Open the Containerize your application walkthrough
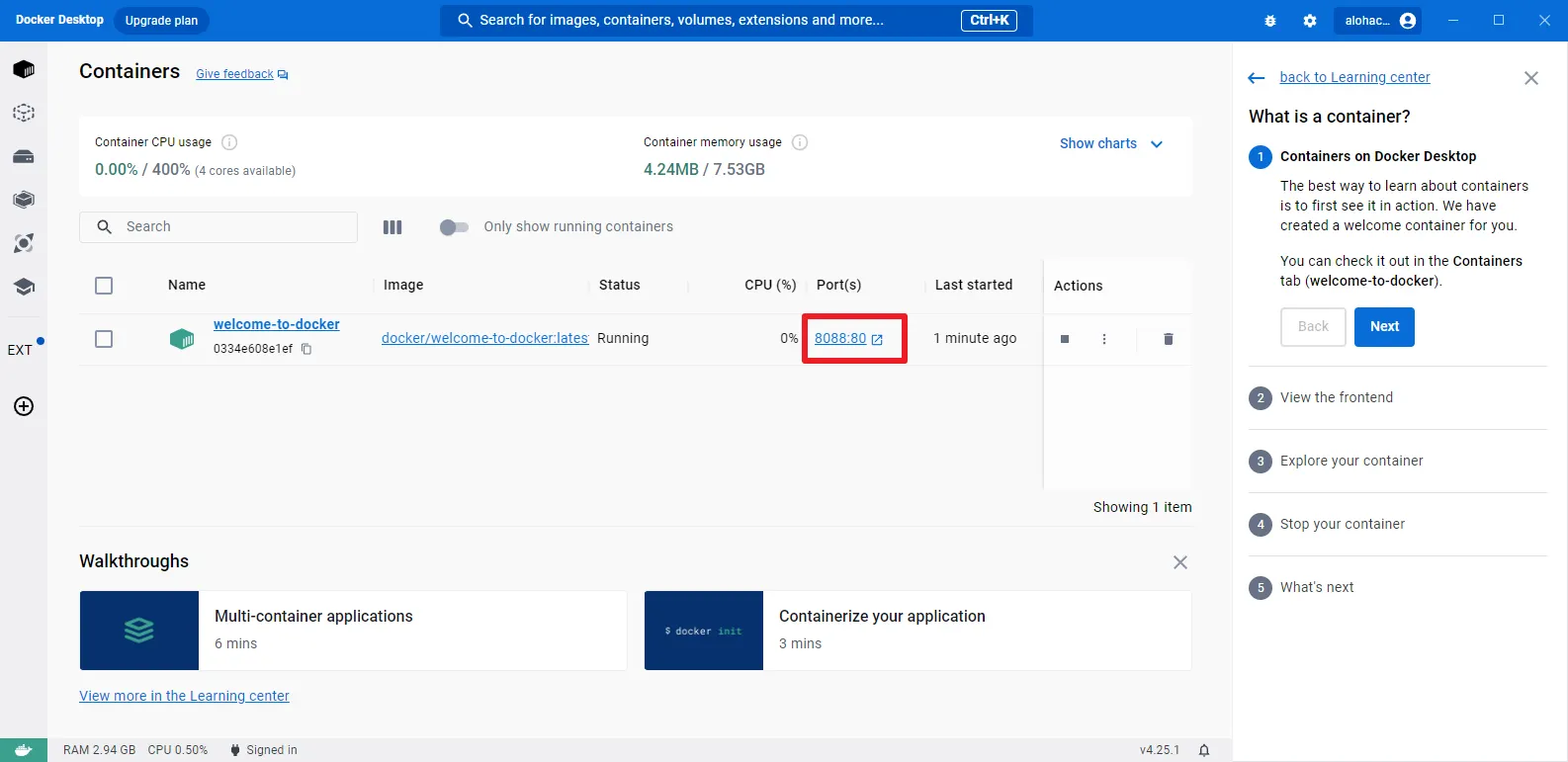 tap(917, 631)
